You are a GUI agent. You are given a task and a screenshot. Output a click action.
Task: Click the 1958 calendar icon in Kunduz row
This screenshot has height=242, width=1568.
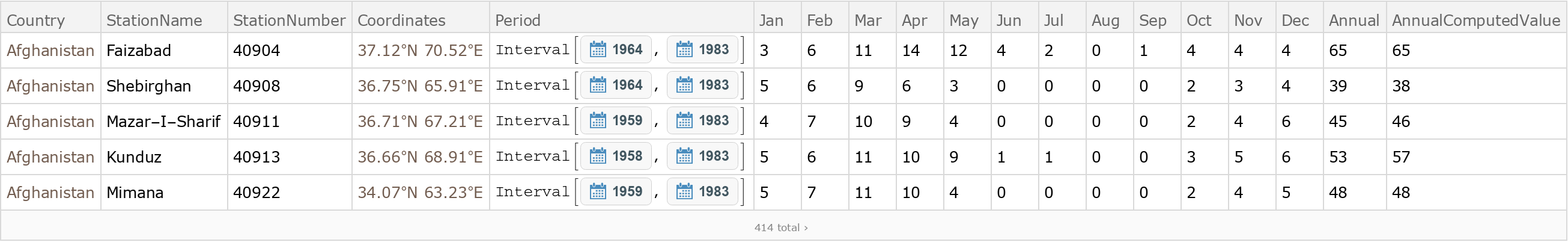tap(598, 157)
